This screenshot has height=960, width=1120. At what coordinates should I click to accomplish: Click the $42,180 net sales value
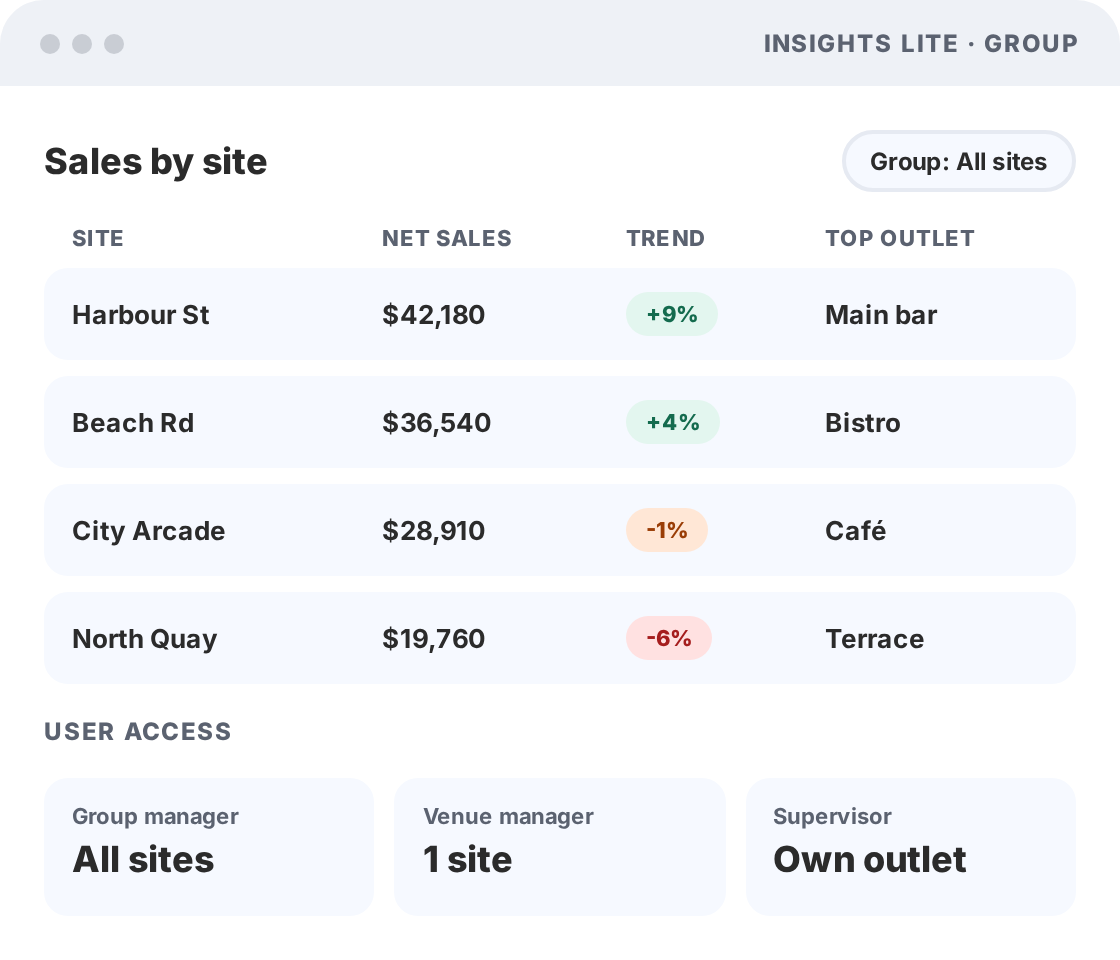pyautogui.click(x=434, y=315)
